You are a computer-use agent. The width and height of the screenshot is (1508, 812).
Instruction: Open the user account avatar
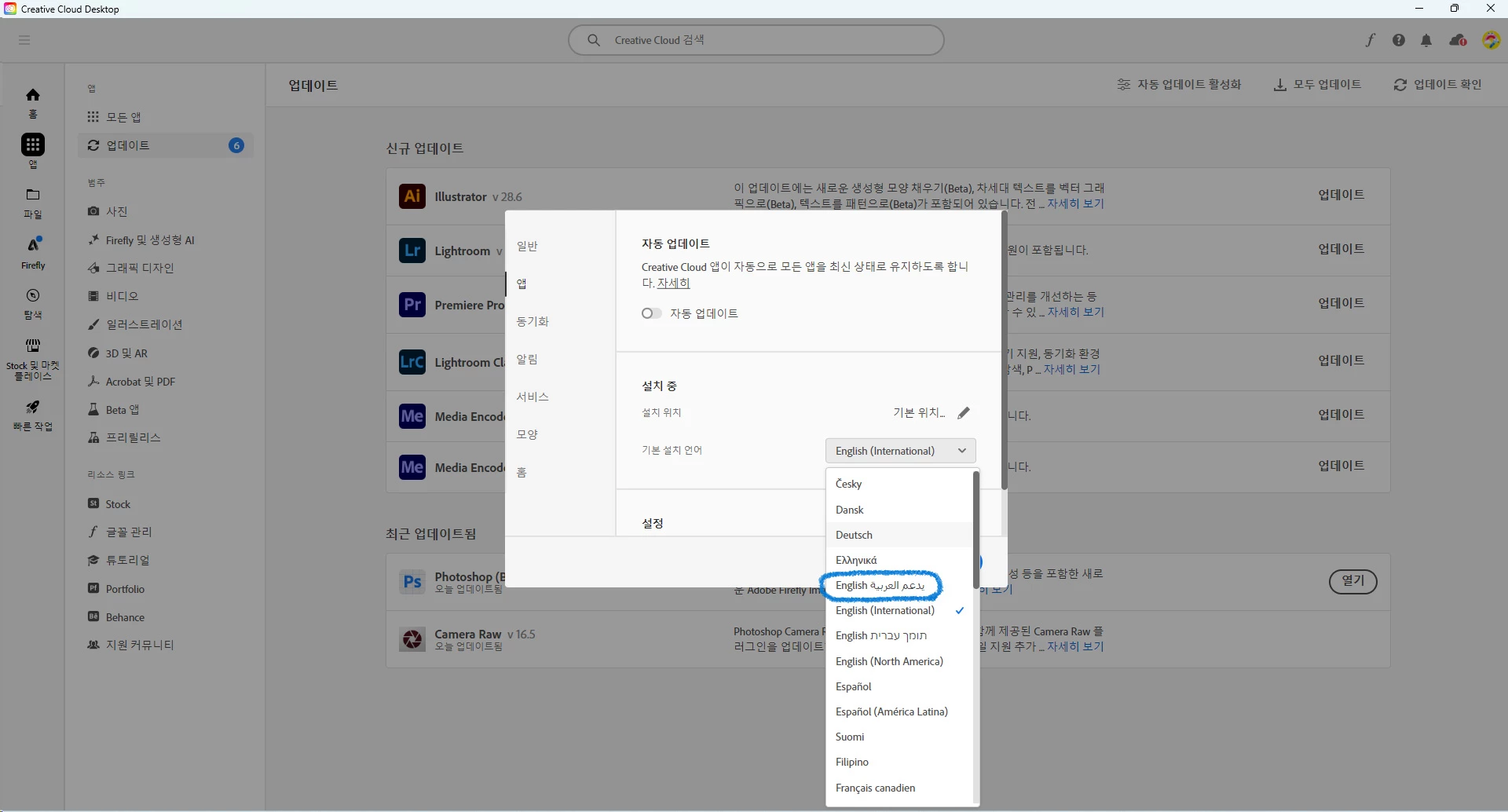(x=1491, y=40)
